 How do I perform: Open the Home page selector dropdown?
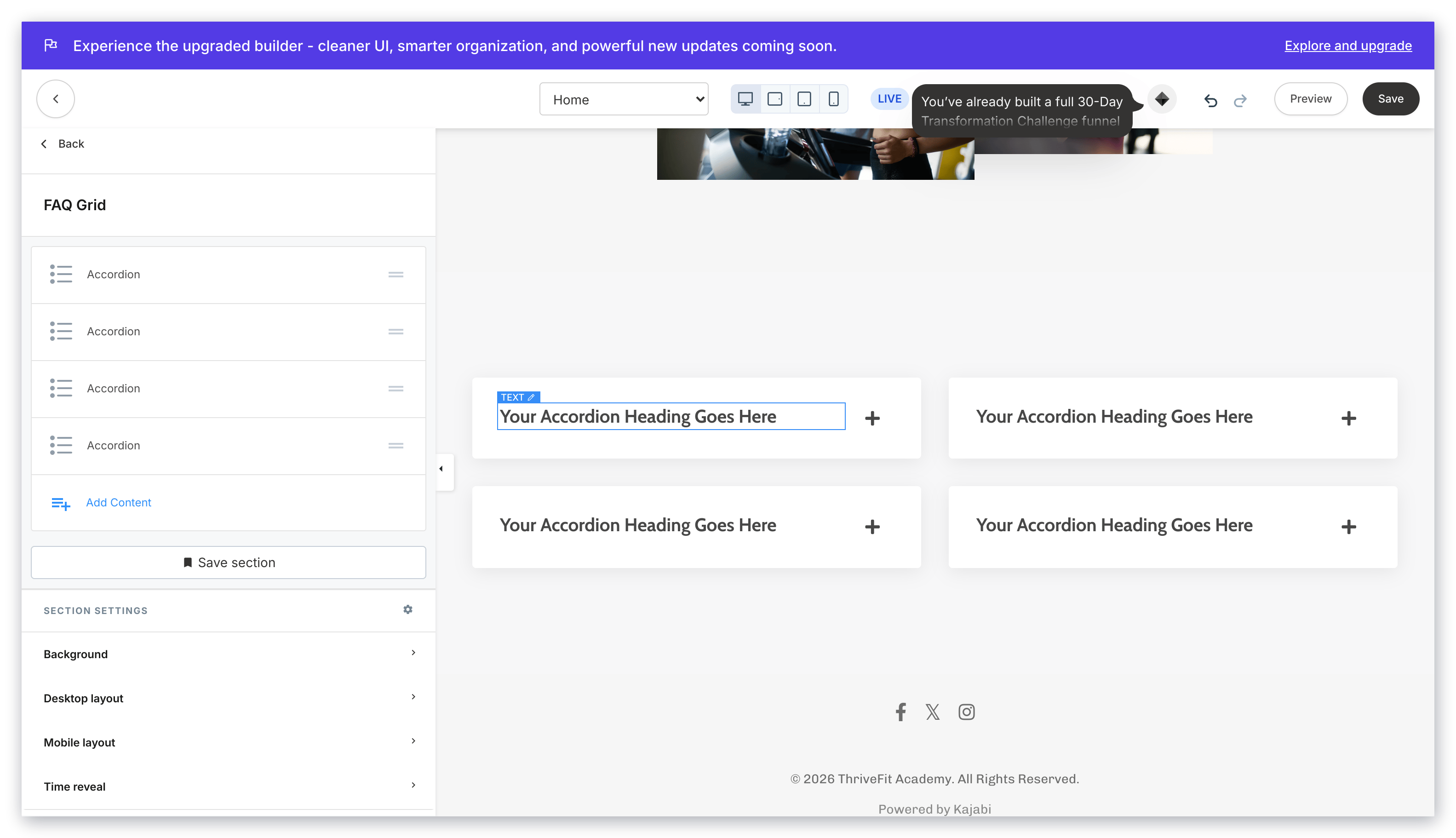(623, 99)
